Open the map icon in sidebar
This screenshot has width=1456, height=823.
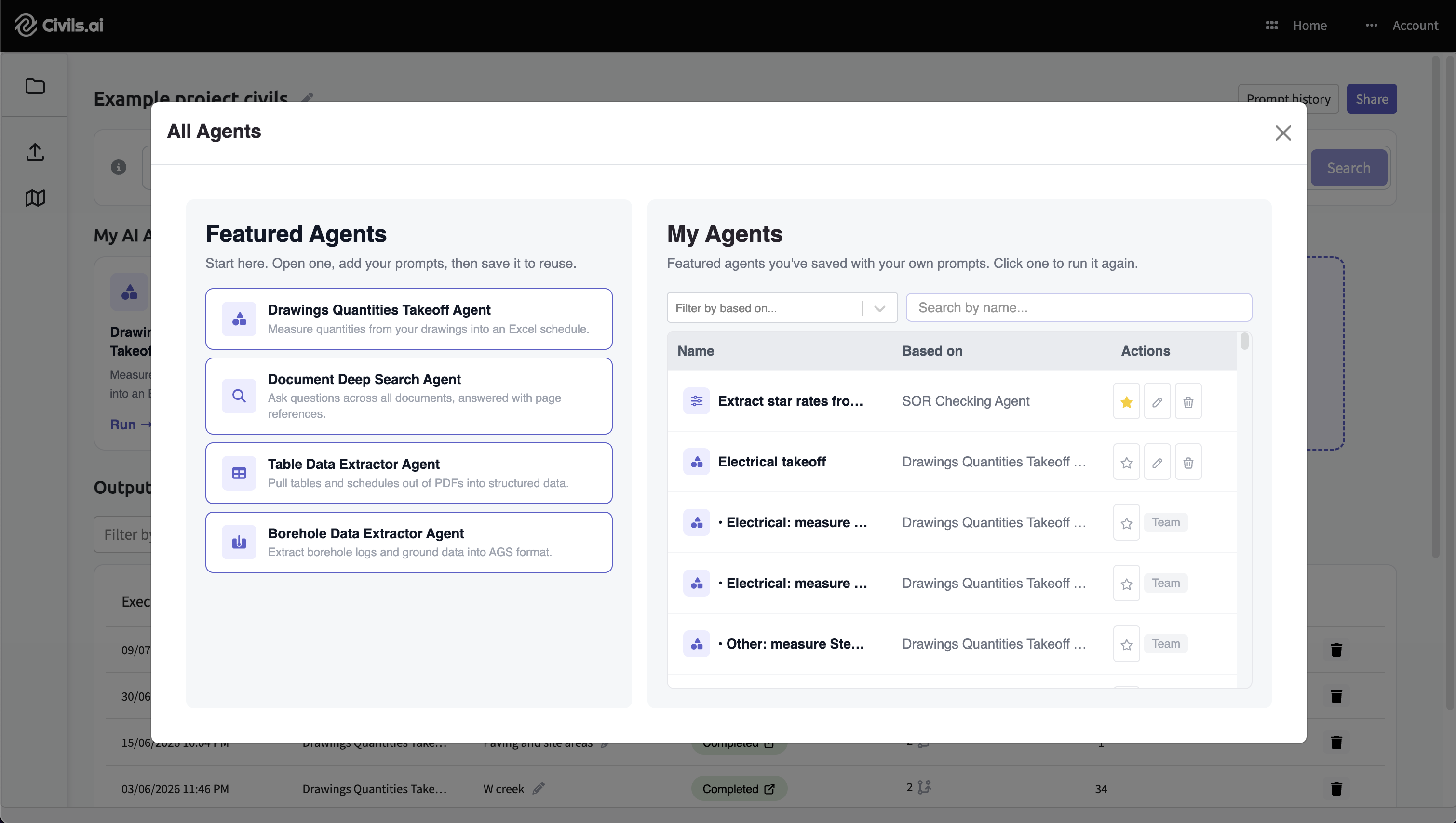coord(35,198)
